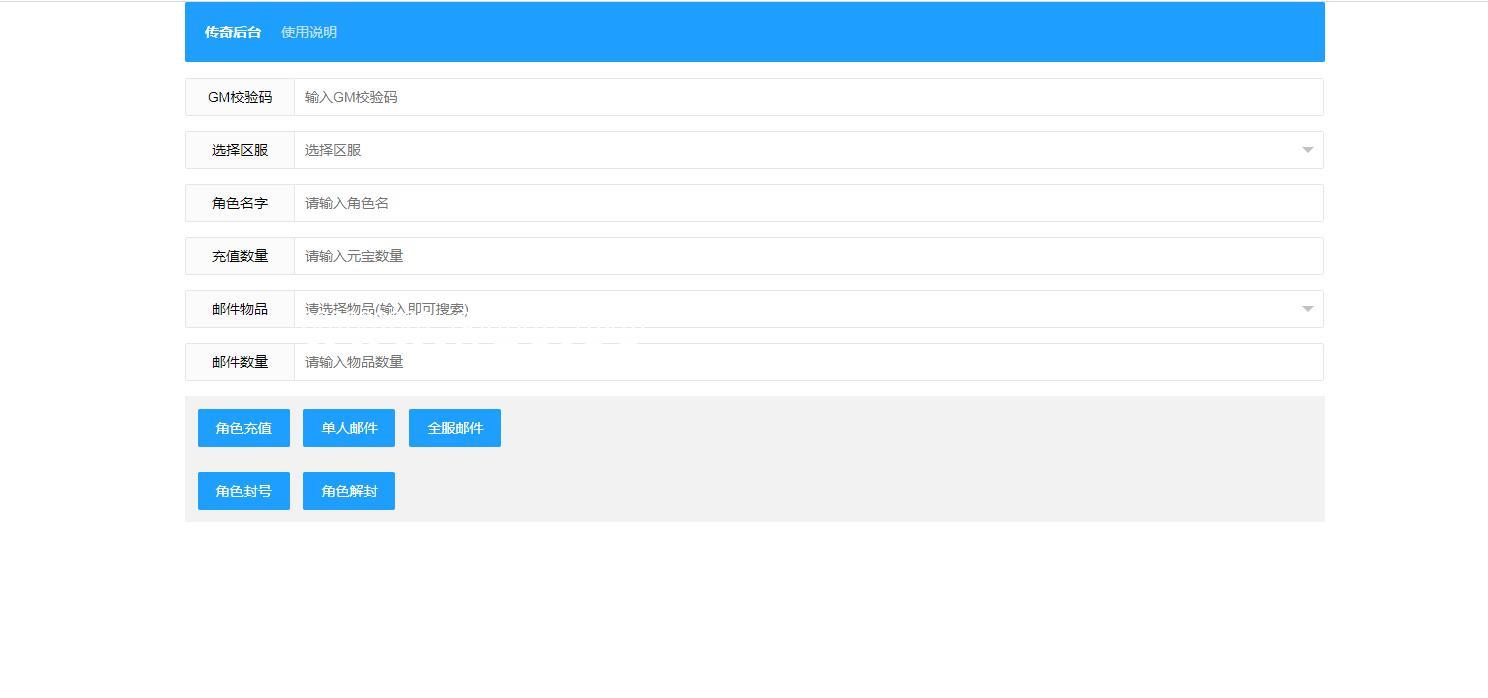Expand the 请选择物品 mail item selector
Viewport: 1488px width, 698px height.
tap(795, 309)
